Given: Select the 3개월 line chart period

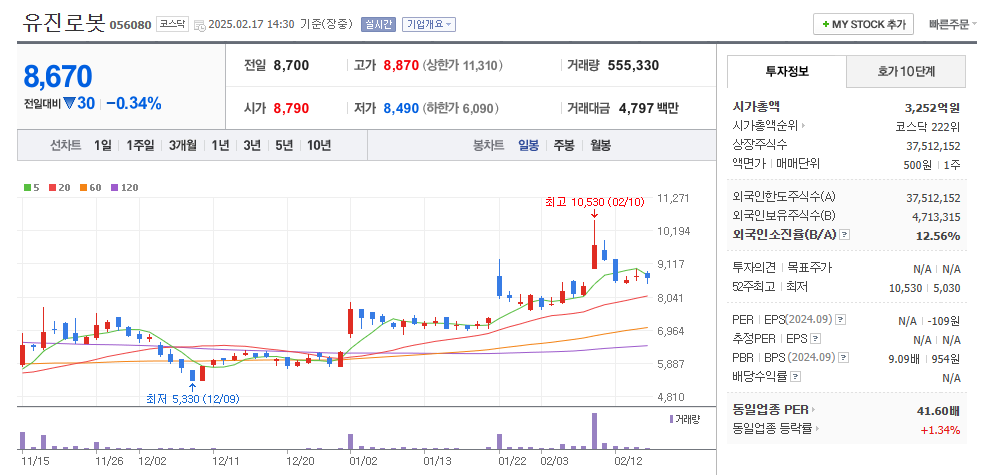Looking at the screenshot, I should (x=183, y=145).
